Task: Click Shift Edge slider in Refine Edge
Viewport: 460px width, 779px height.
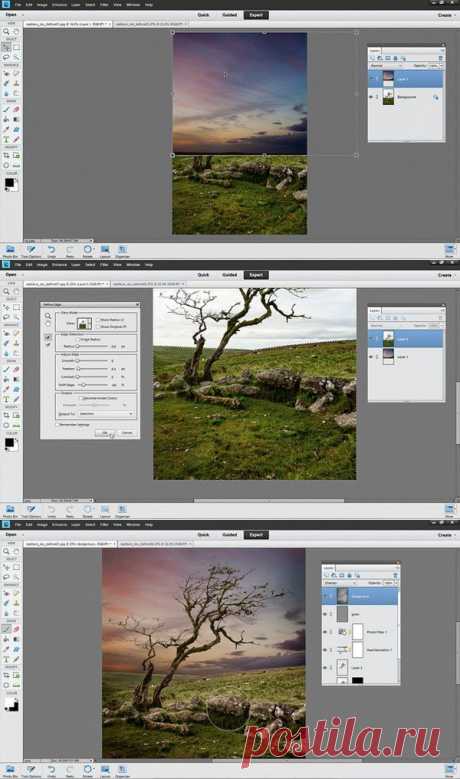Action: 92,385
